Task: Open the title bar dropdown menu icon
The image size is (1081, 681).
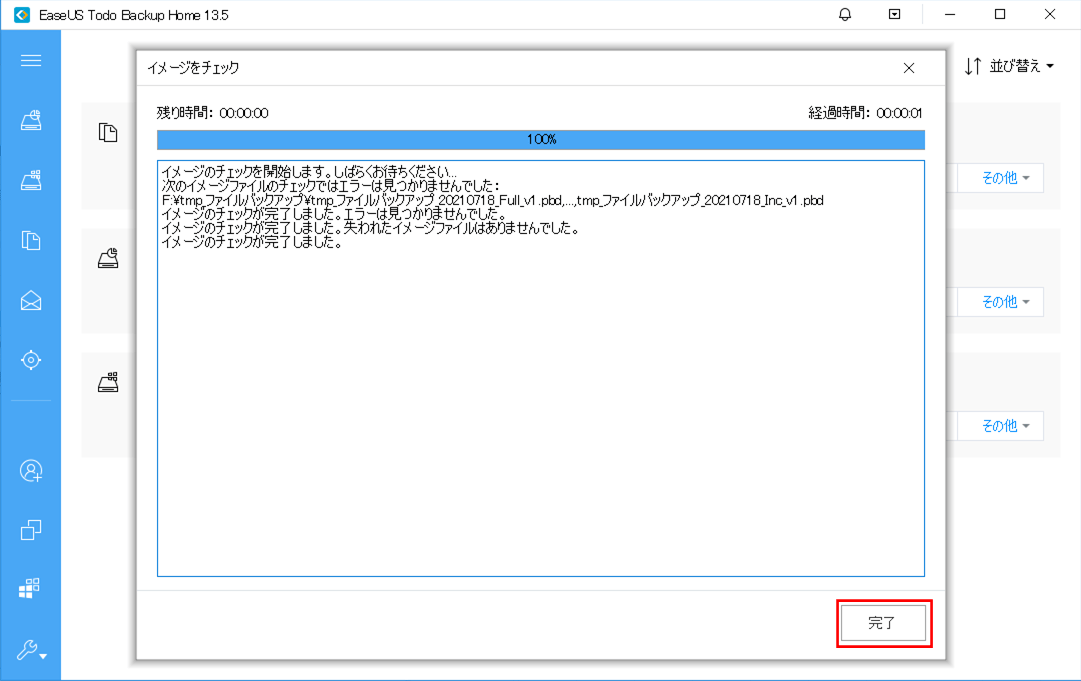Action: click(895, 15)
